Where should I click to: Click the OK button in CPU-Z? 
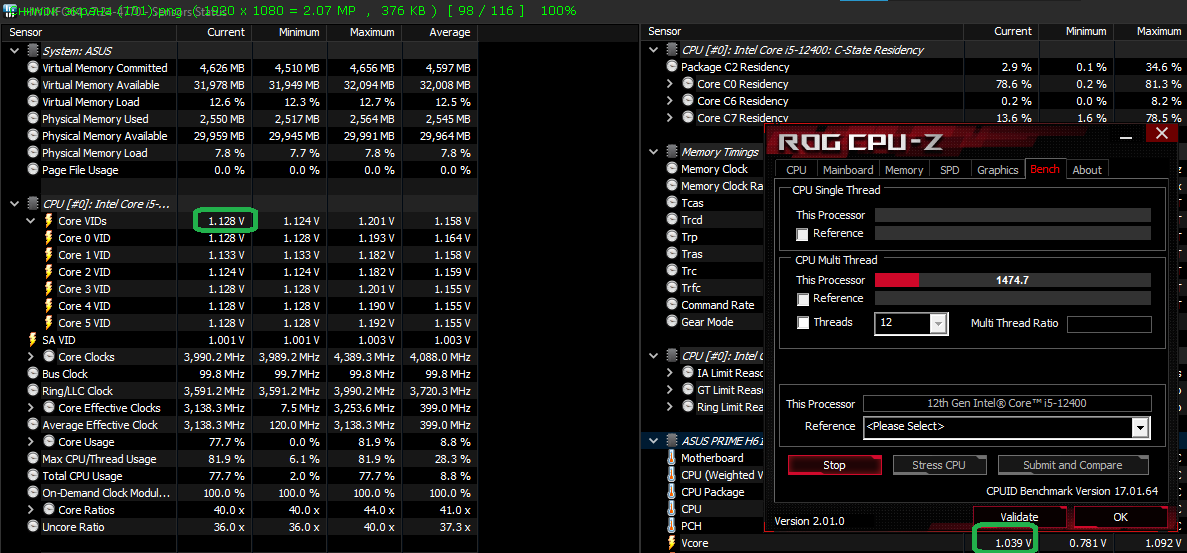click(x=1120, y=517)
